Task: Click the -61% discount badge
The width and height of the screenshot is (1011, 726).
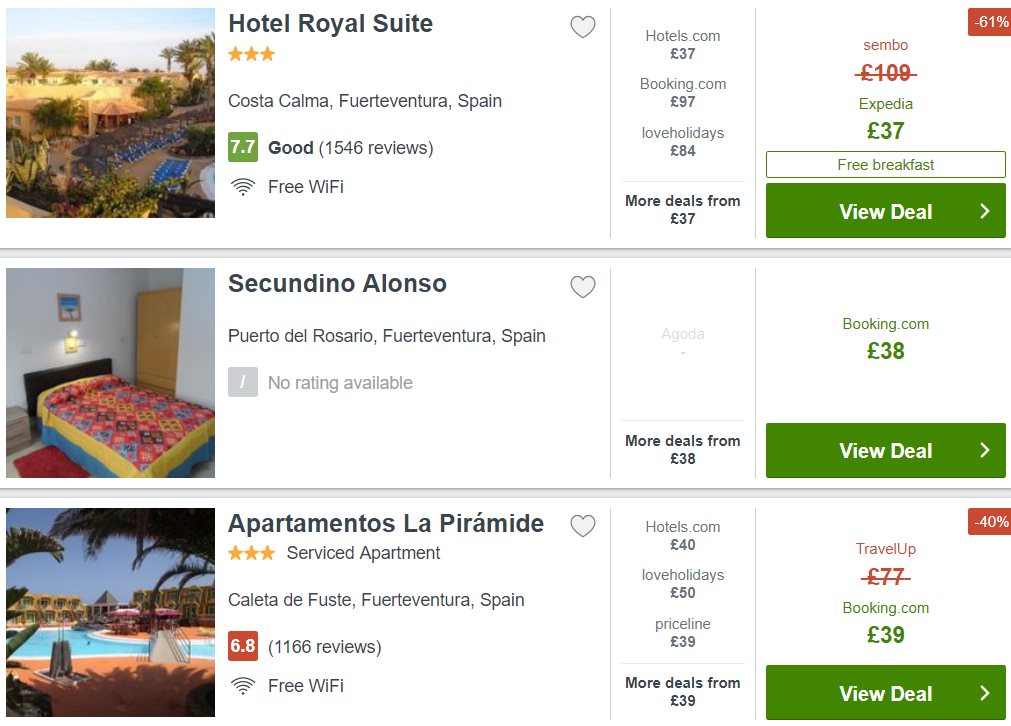Action: coord(989,22)
